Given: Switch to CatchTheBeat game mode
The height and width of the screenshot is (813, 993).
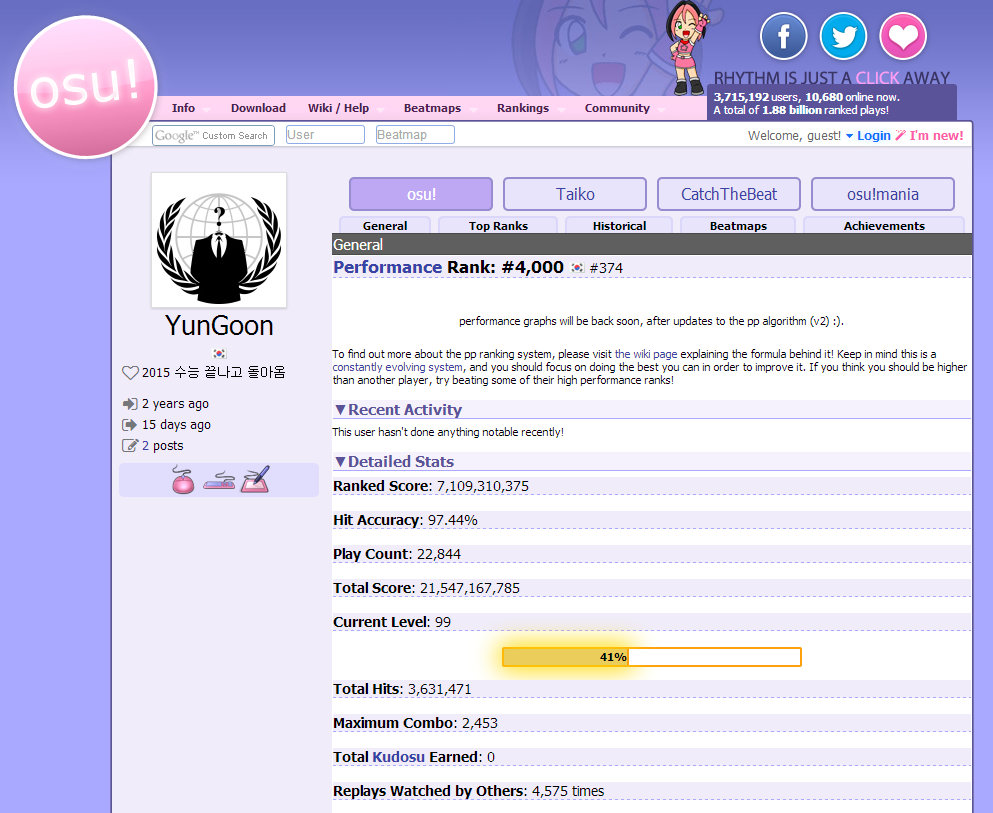Looking at the screenshot, I should [x=729, y=194].
